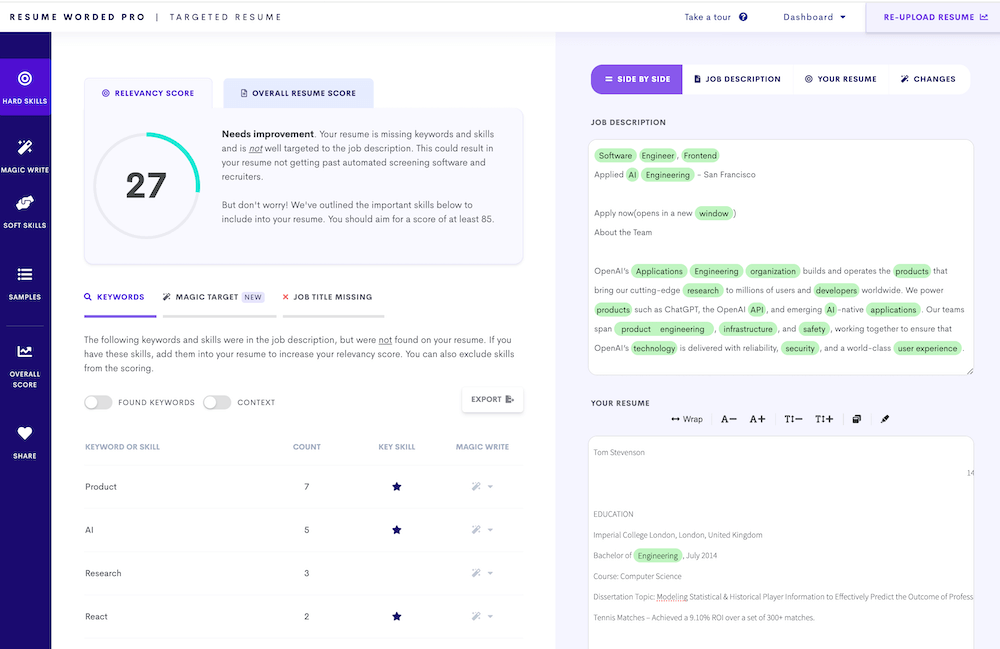Open Samples from the sidebar
Screen dimensions: 1000x649
click(25, 281)
